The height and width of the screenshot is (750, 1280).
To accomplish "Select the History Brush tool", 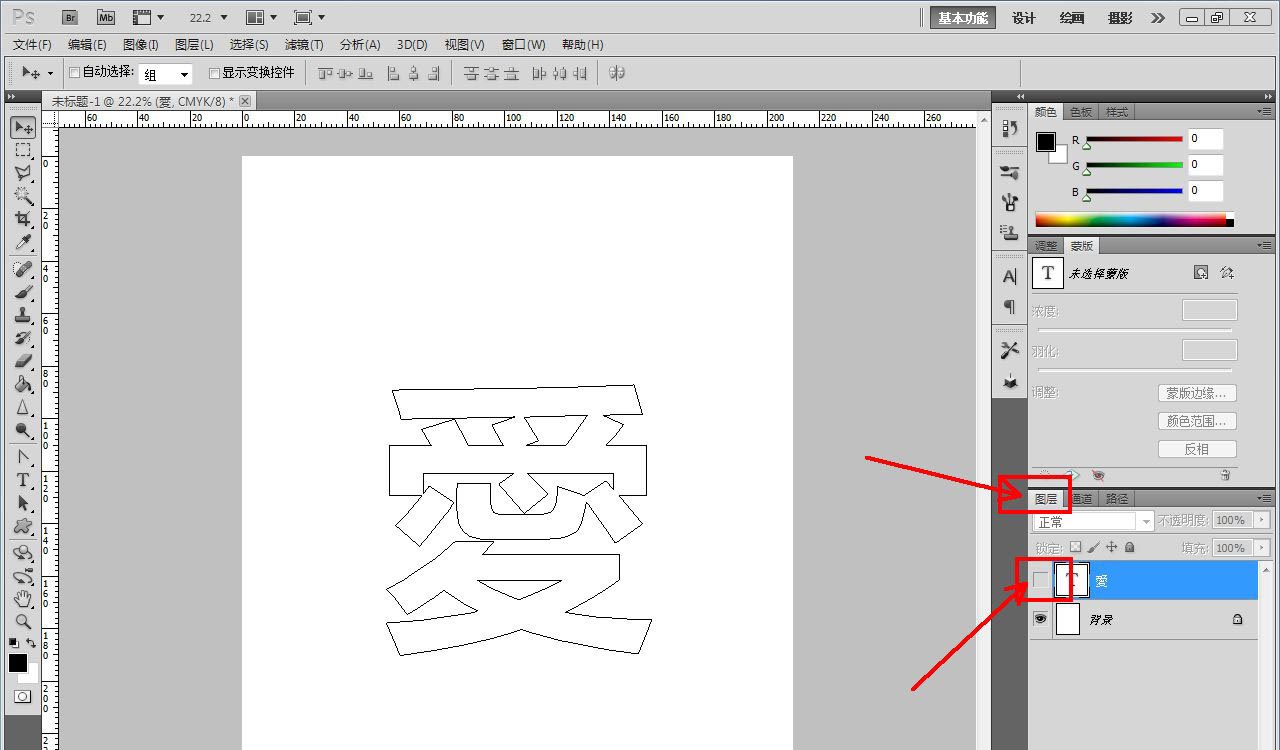I will (23, 338).
